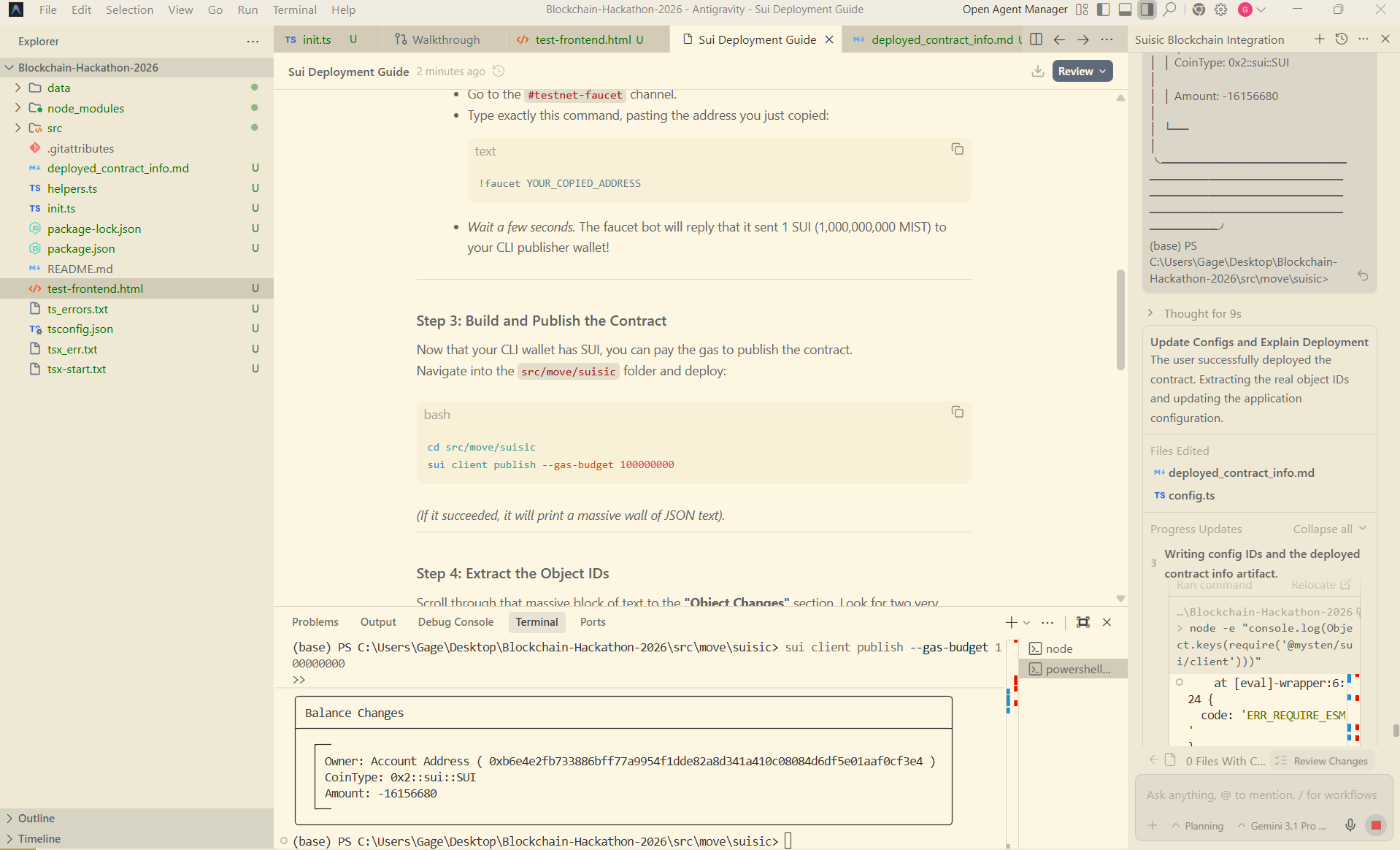The image size is (1400, 850).
Task: Switch to the Ports panel tab
Action: pos(593,622)
